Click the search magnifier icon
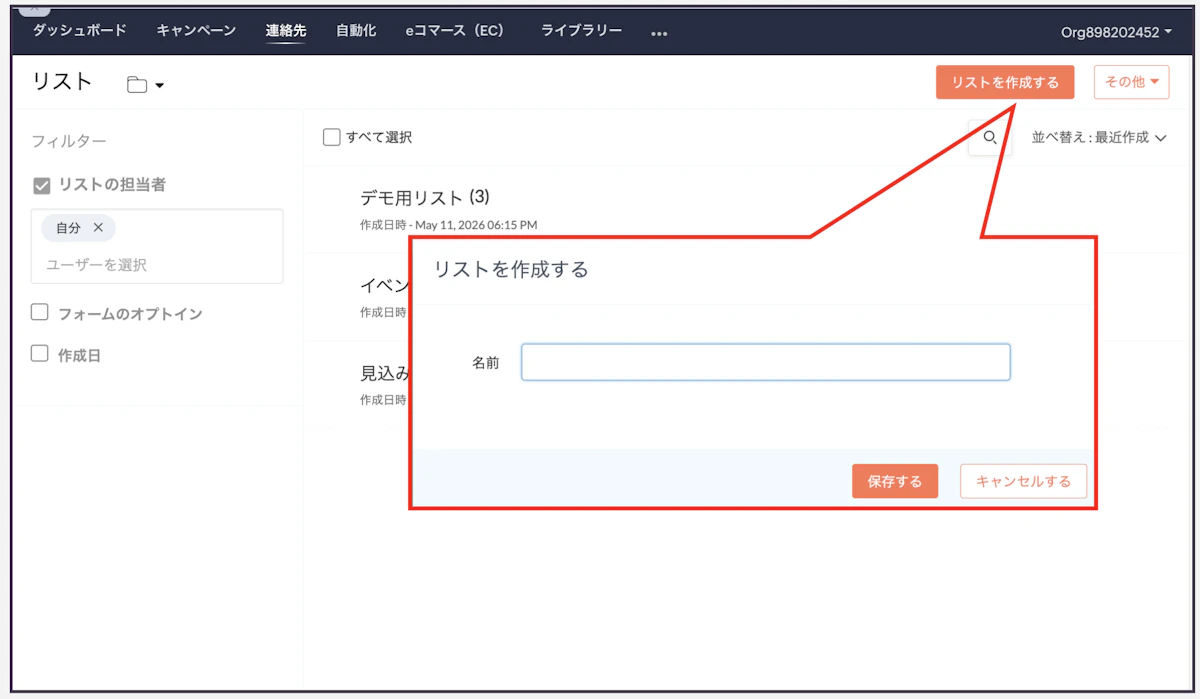The height and width of the screenshot is (699, 1200). (x=990, y=138)
